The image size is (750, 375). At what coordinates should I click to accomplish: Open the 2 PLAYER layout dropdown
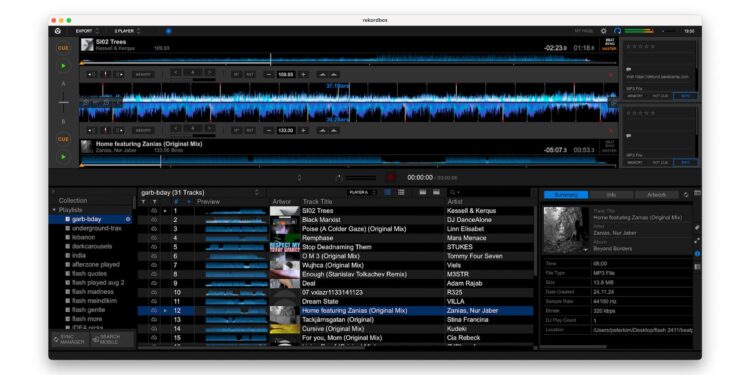pos(127,31)
